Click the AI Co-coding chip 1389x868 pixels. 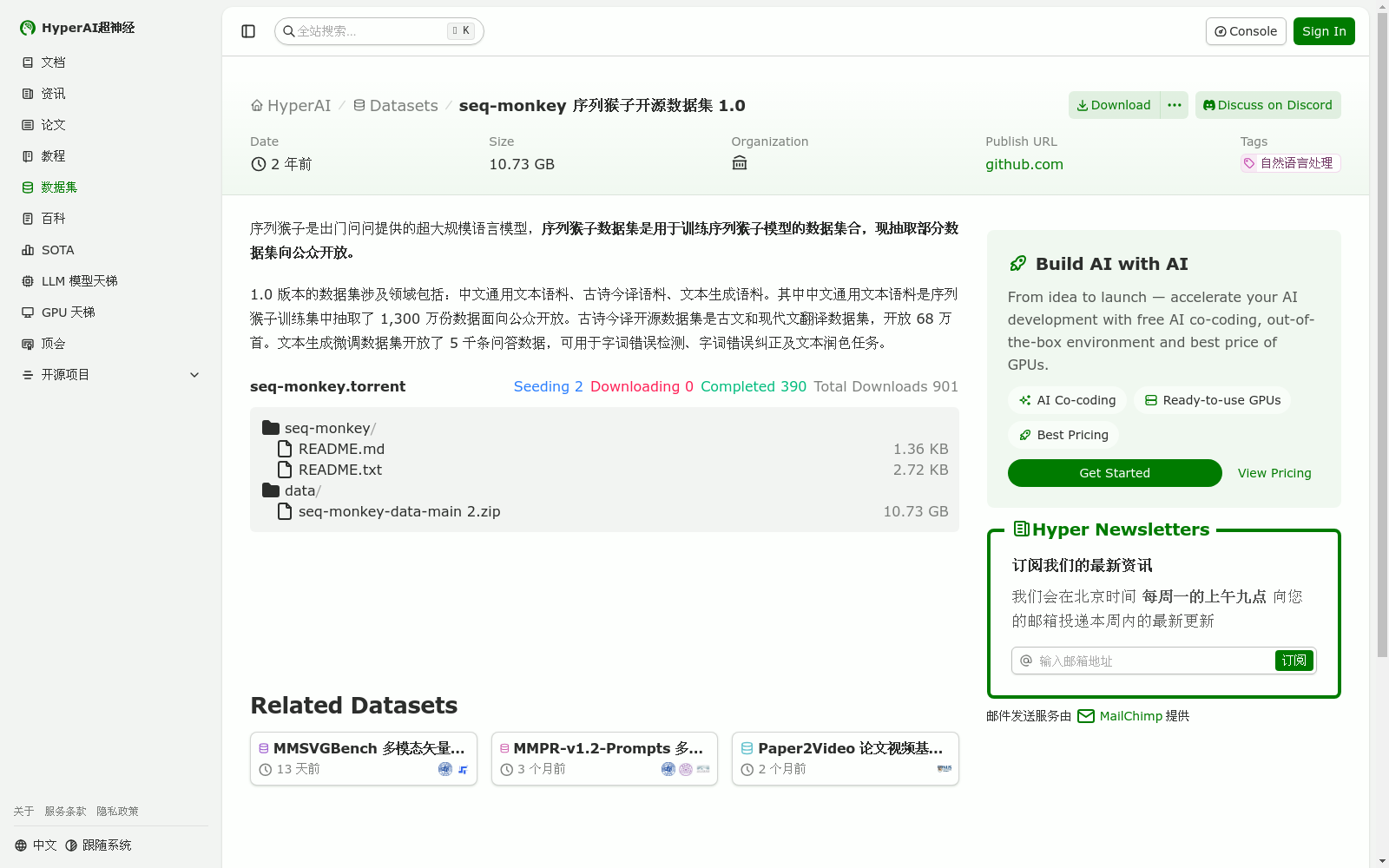[x=1068, y=400]
